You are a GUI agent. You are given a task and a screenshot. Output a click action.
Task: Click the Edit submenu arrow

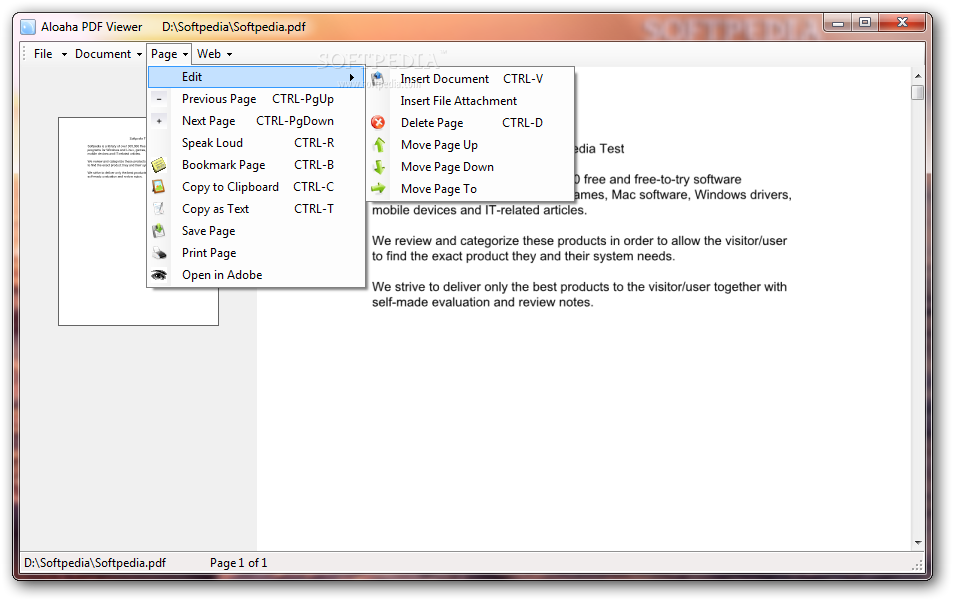tap(352, 77)
